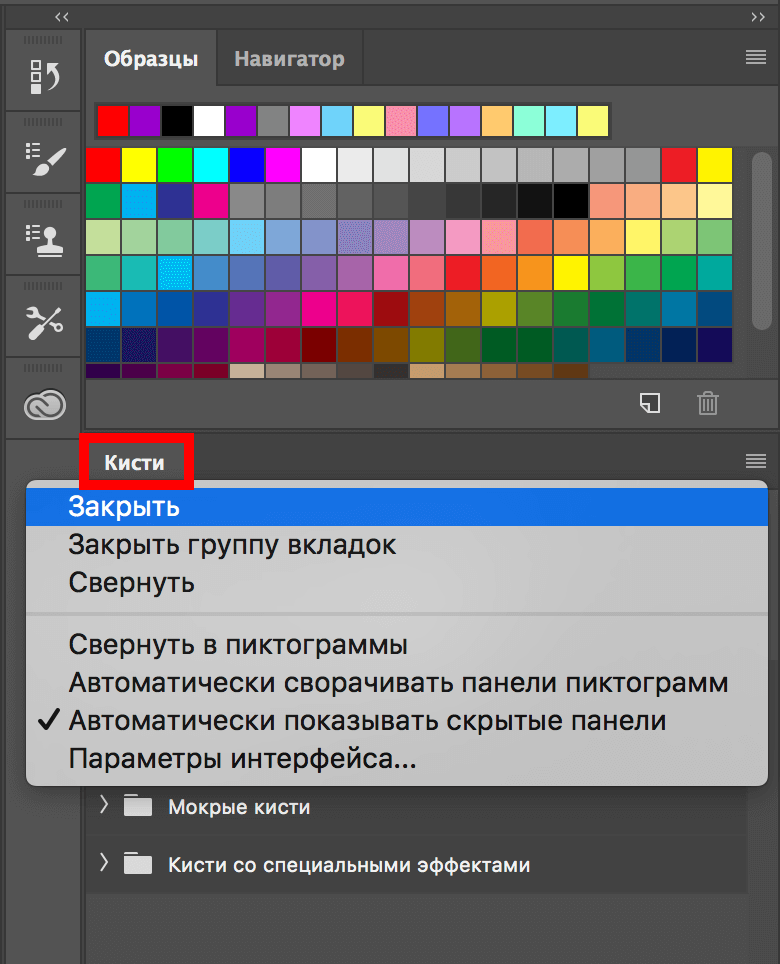780x964 pixels.
Task: Collapse panels via right double-arrow
Action: [758, 17]
